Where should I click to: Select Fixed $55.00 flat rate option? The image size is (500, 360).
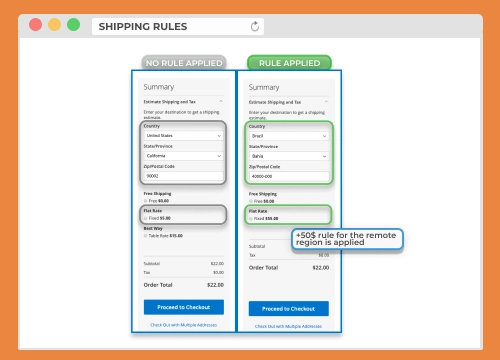tap(251, 219)
